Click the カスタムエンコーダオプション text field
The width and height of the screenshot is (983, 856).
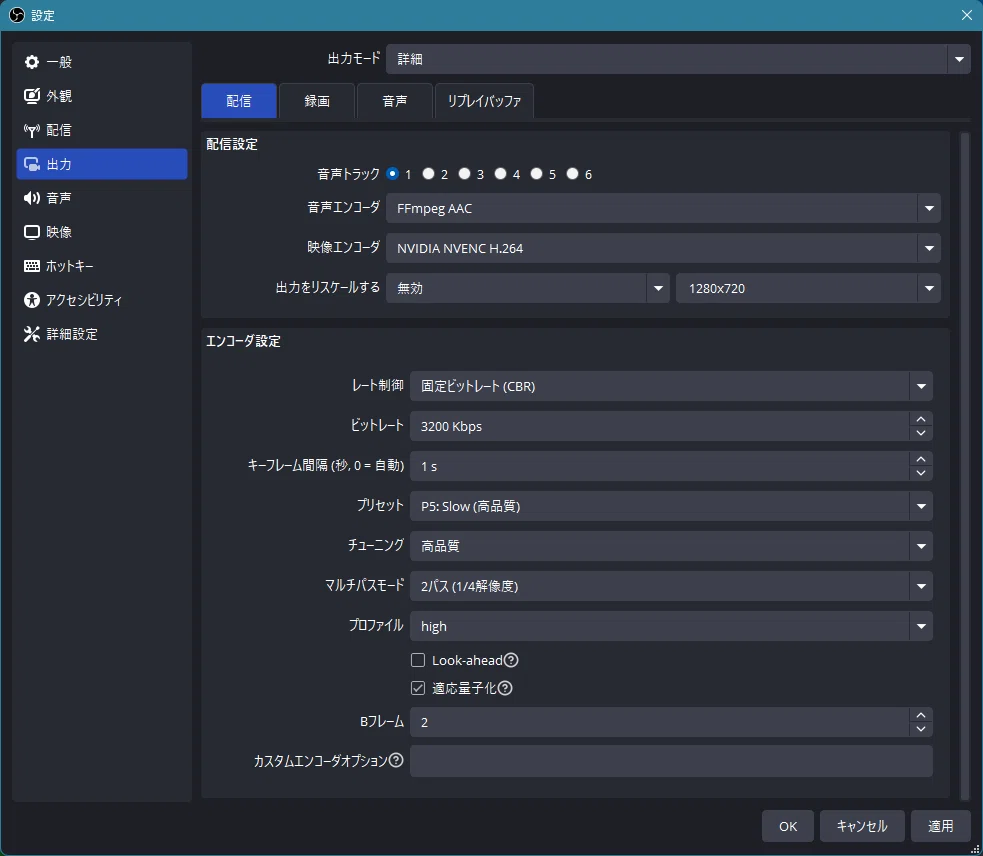(671, 761)
